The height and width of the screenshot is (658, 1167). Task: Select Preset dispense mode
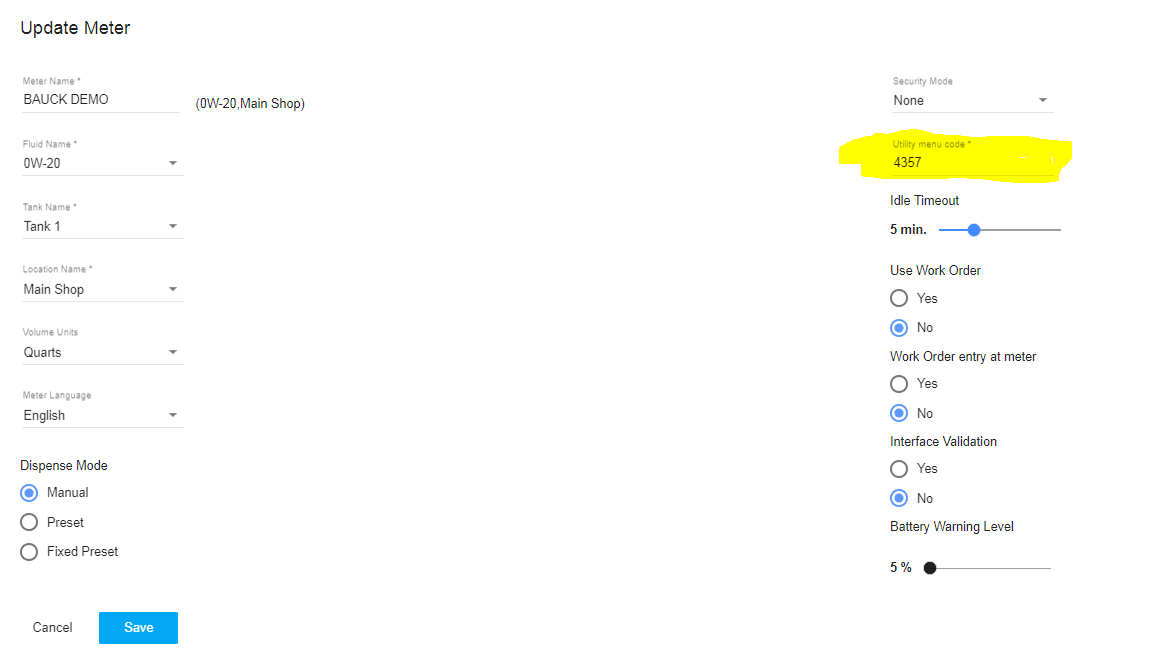(x=29, y=522)
